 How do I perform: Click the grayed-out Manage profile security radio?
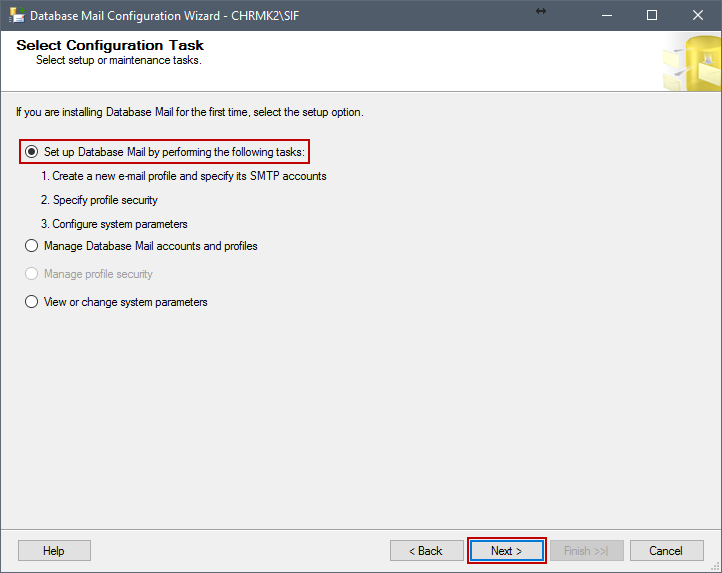pos(31,274)
